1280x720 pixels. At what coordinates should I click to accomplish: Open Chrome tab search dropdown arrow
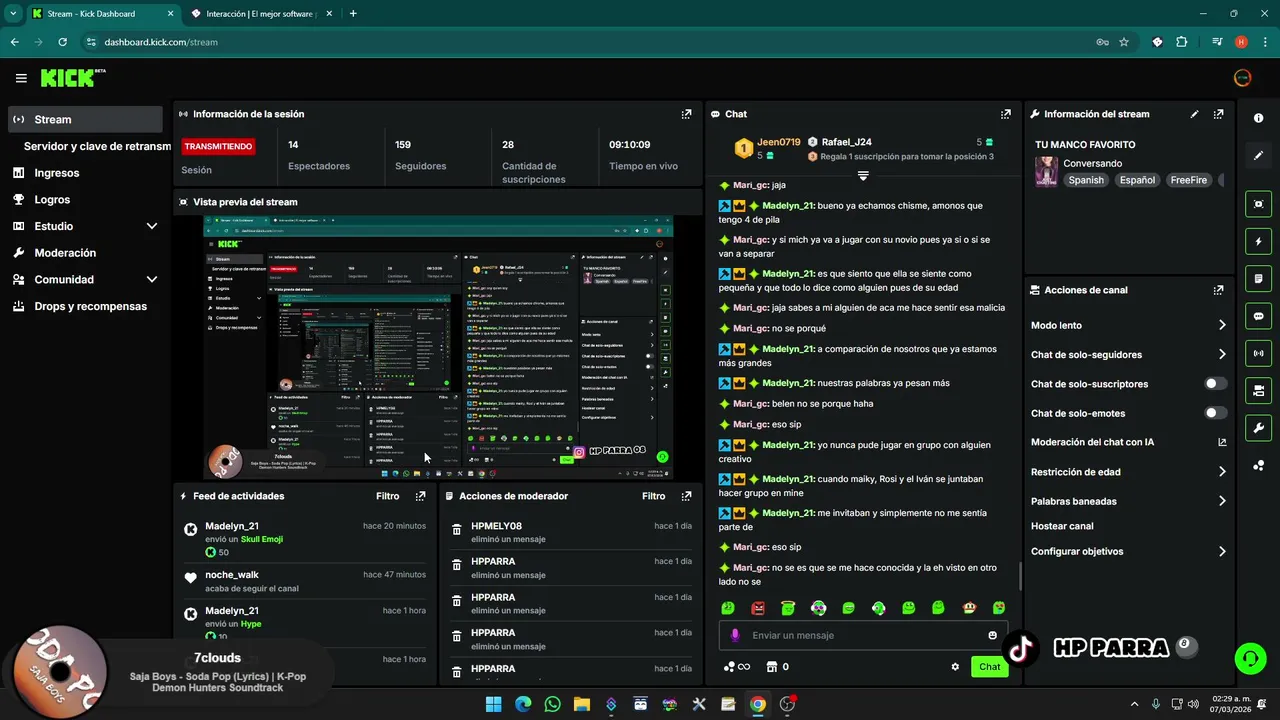pos(13,14)
